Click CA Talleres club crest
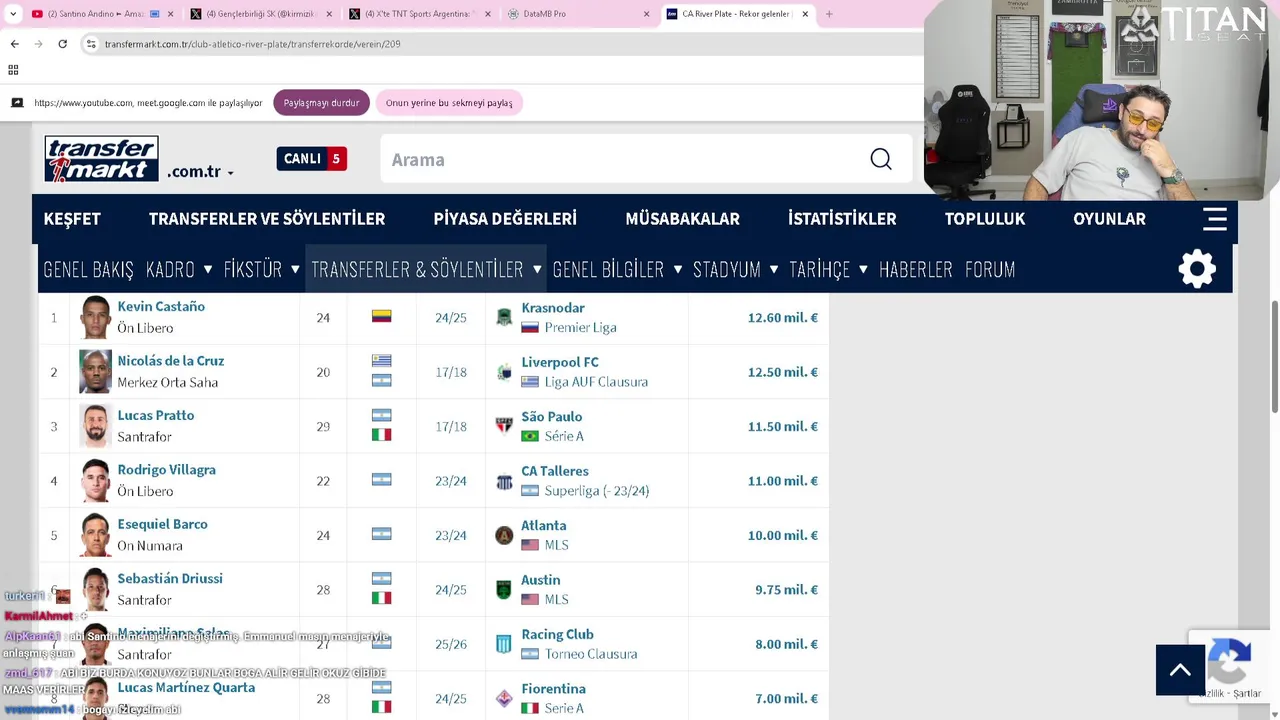The width and height of the screenshot is (1280, 720). pyautogui.click(x=504, y=481)
